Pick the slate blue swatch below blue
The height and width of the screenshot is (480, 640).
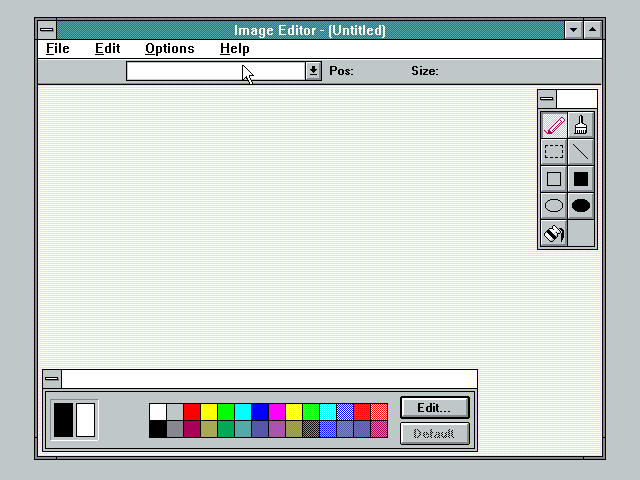point(260,429)
